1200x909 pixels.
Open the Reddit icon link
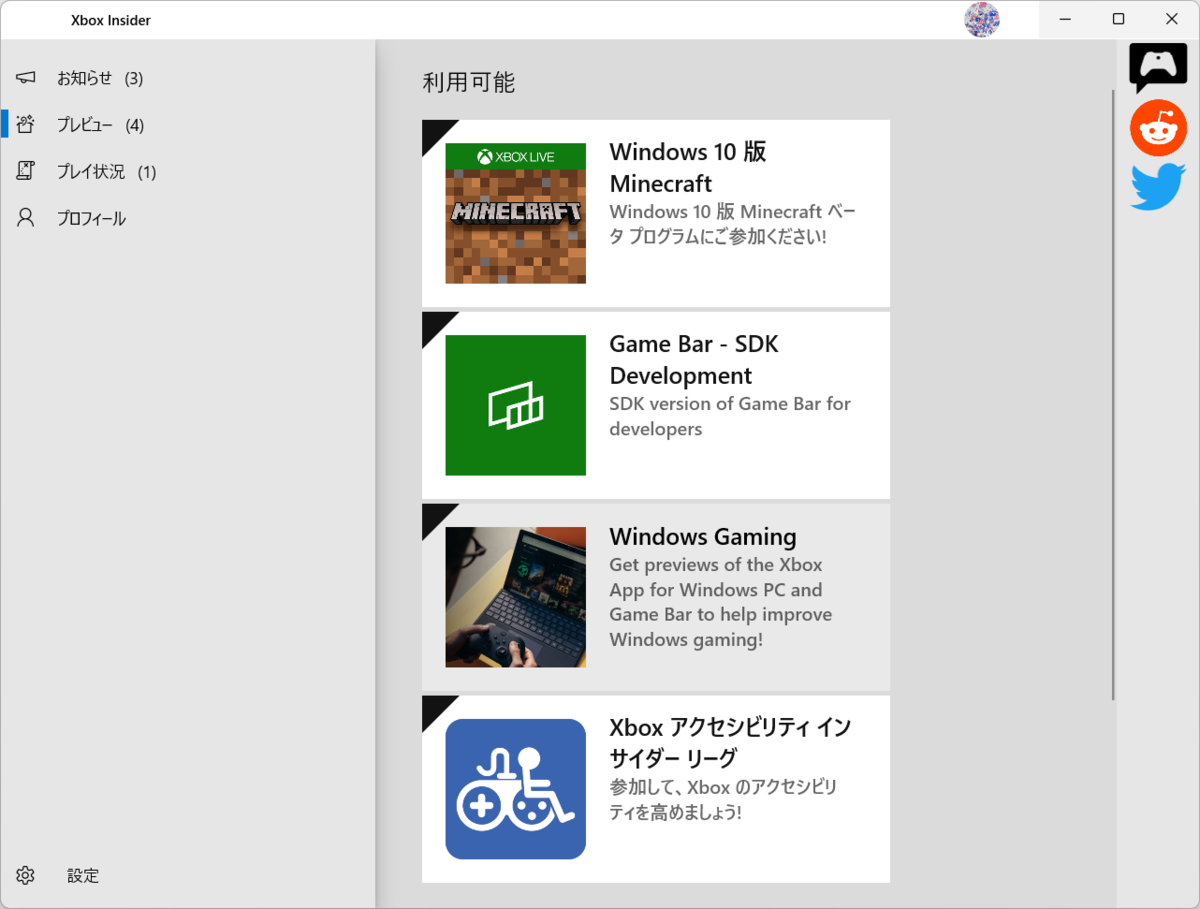pos(1158,128)
